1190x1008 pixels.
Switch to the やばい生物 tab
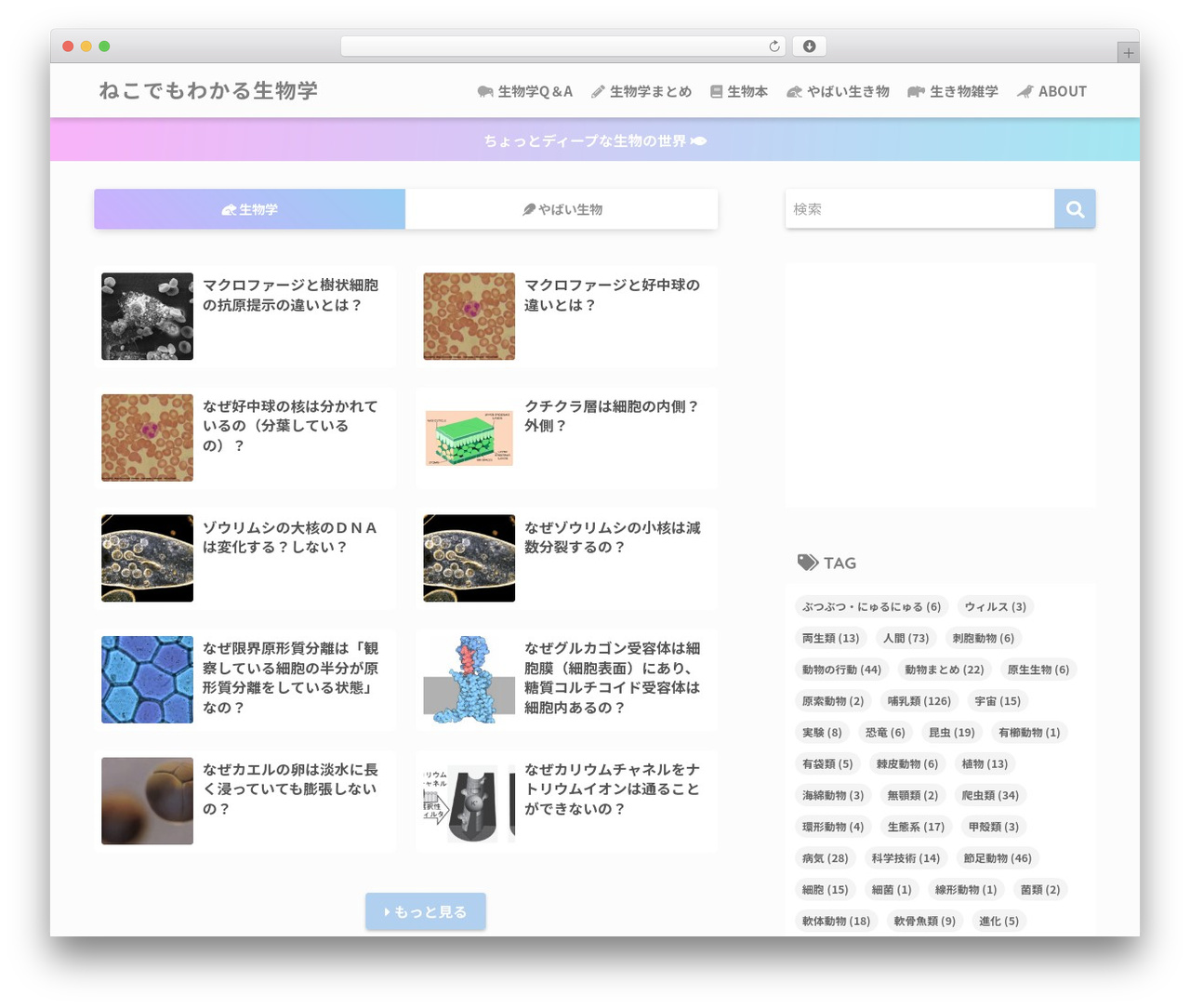(562, 209)
